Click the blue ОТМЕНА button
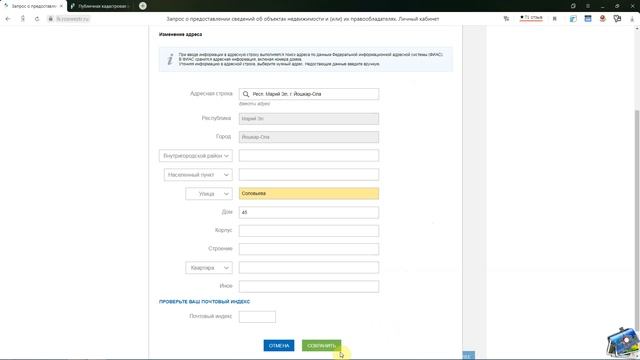This screenshot has height=360, width=640. [279, 346]
